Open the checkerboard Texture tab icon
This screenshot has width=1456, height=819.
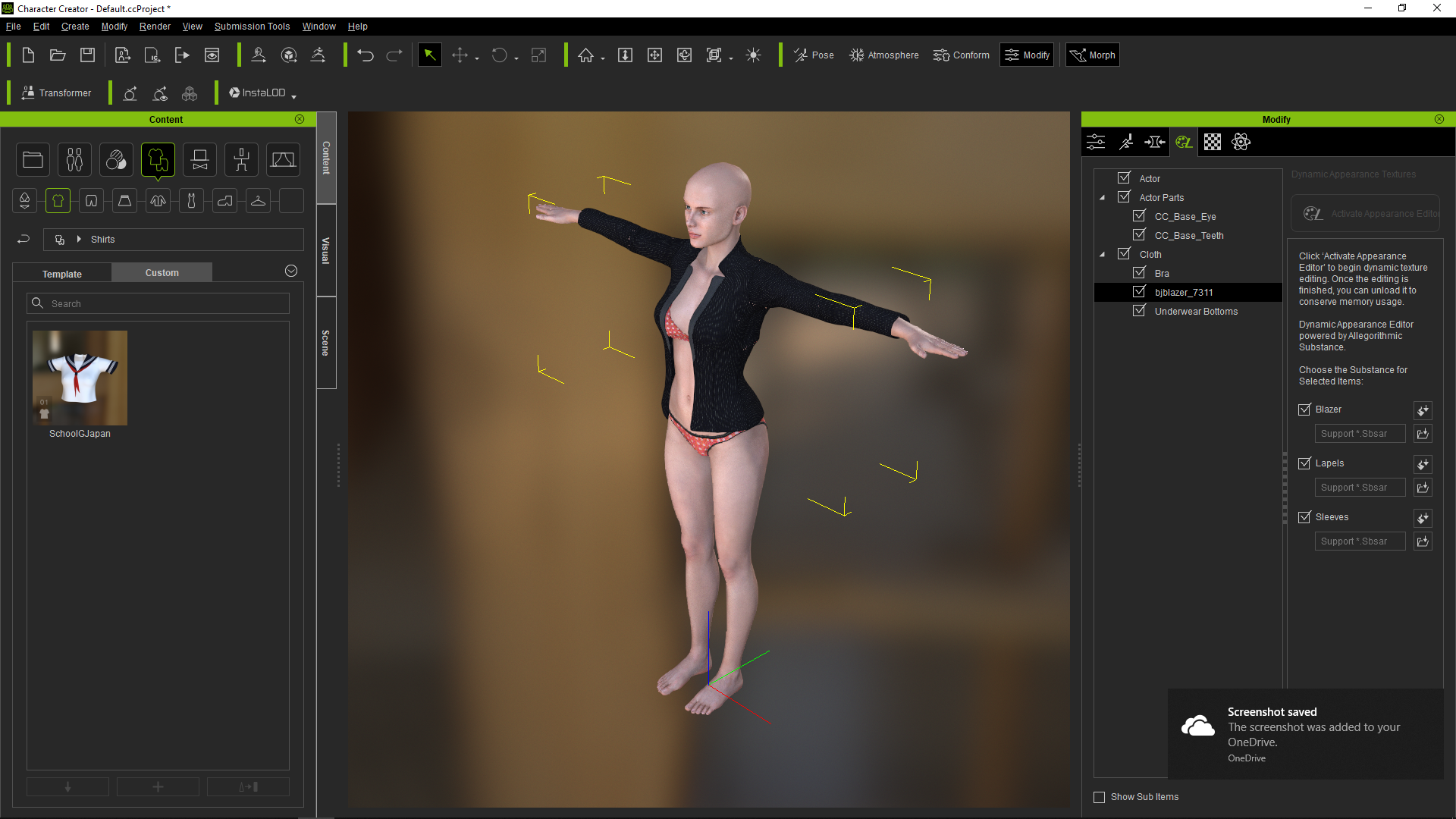pos(1213,142)
